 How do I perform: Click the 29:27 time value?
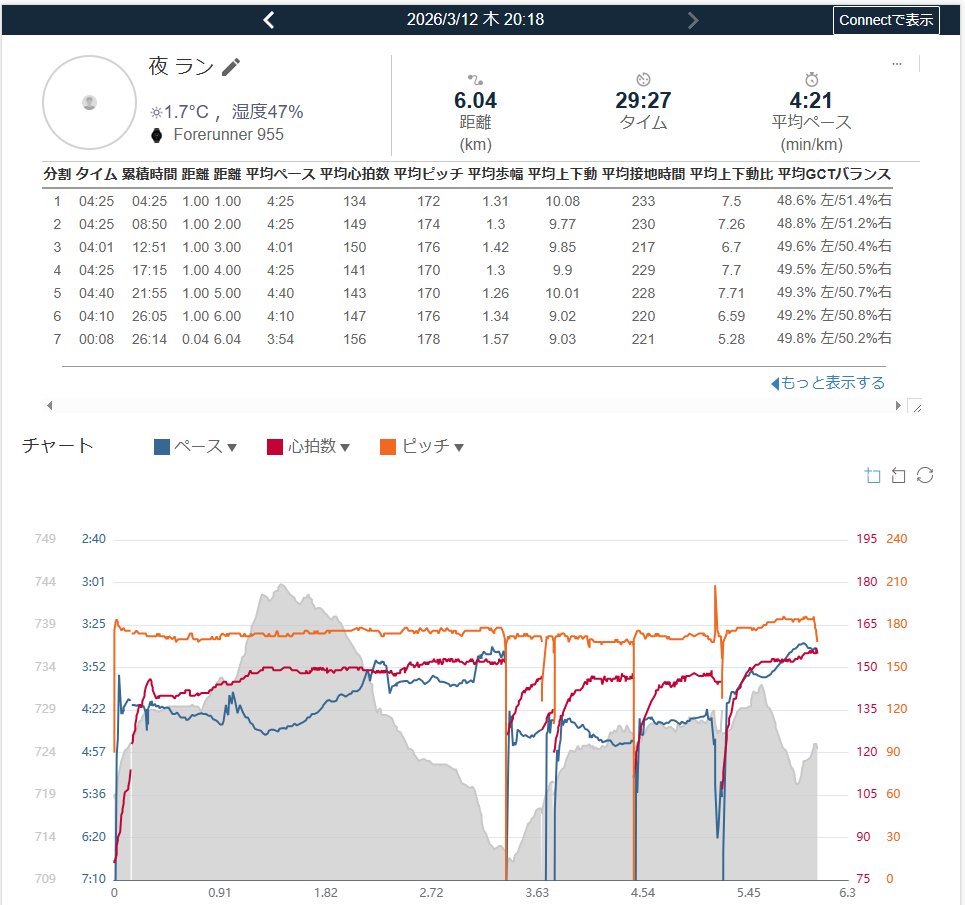643,101
